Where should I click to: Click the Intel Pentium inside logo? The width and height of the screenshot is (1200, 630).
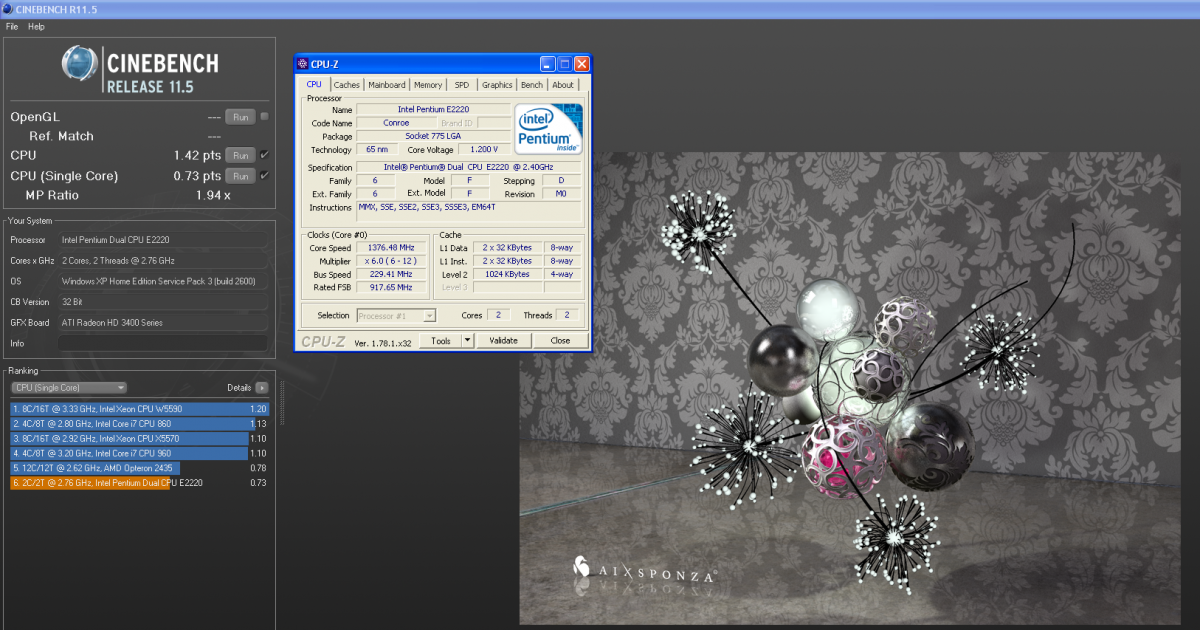click(x=548, y=128)
